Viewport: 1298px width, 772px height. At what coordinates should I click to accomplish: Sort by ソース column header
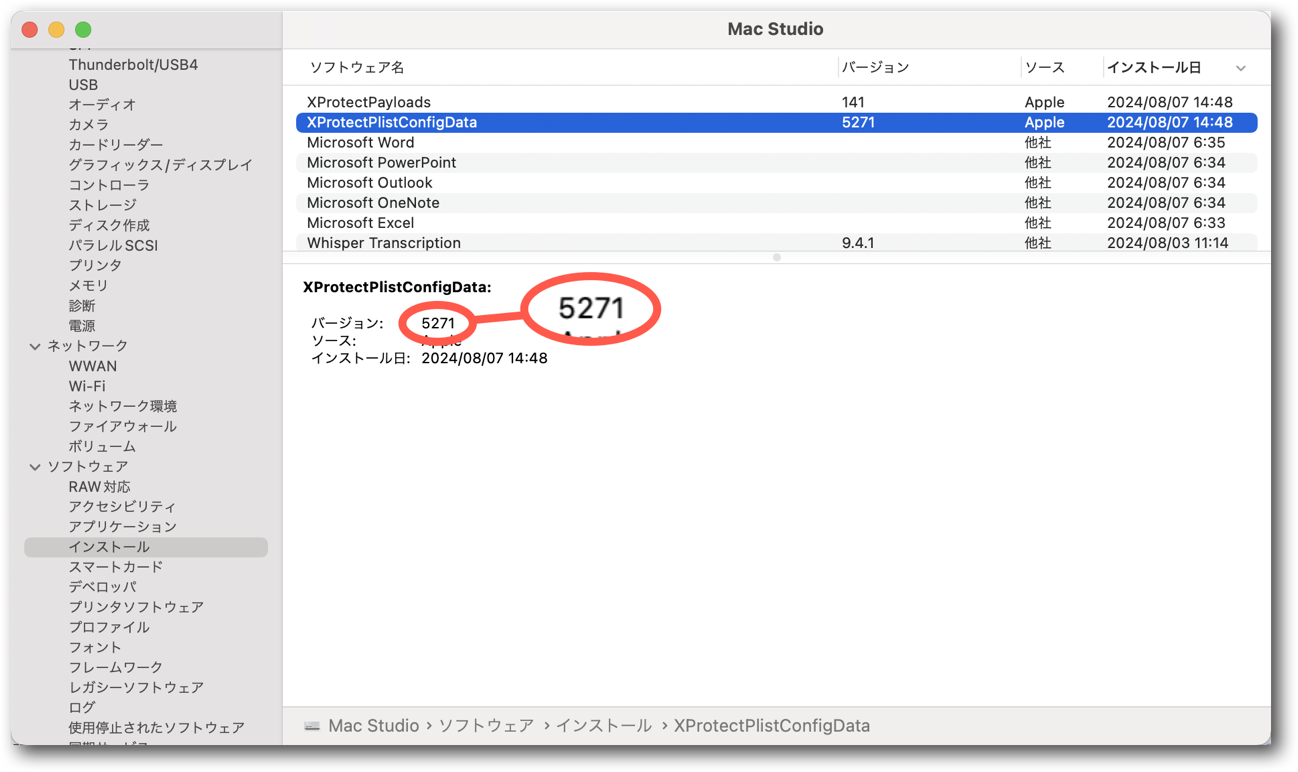click(1044, 67)
